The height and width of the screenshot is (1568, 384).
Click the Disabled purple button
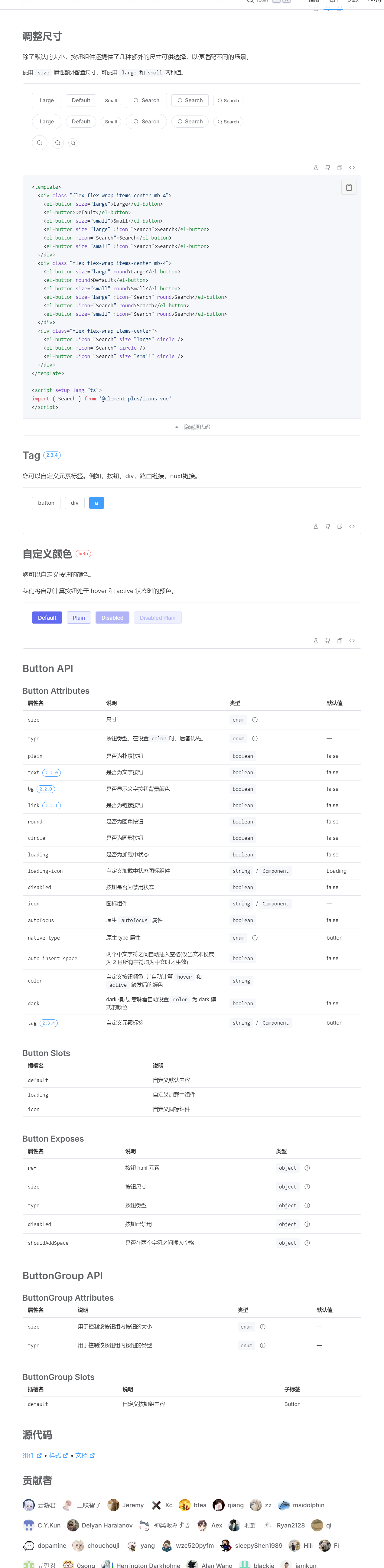click(x=112, y=618)
